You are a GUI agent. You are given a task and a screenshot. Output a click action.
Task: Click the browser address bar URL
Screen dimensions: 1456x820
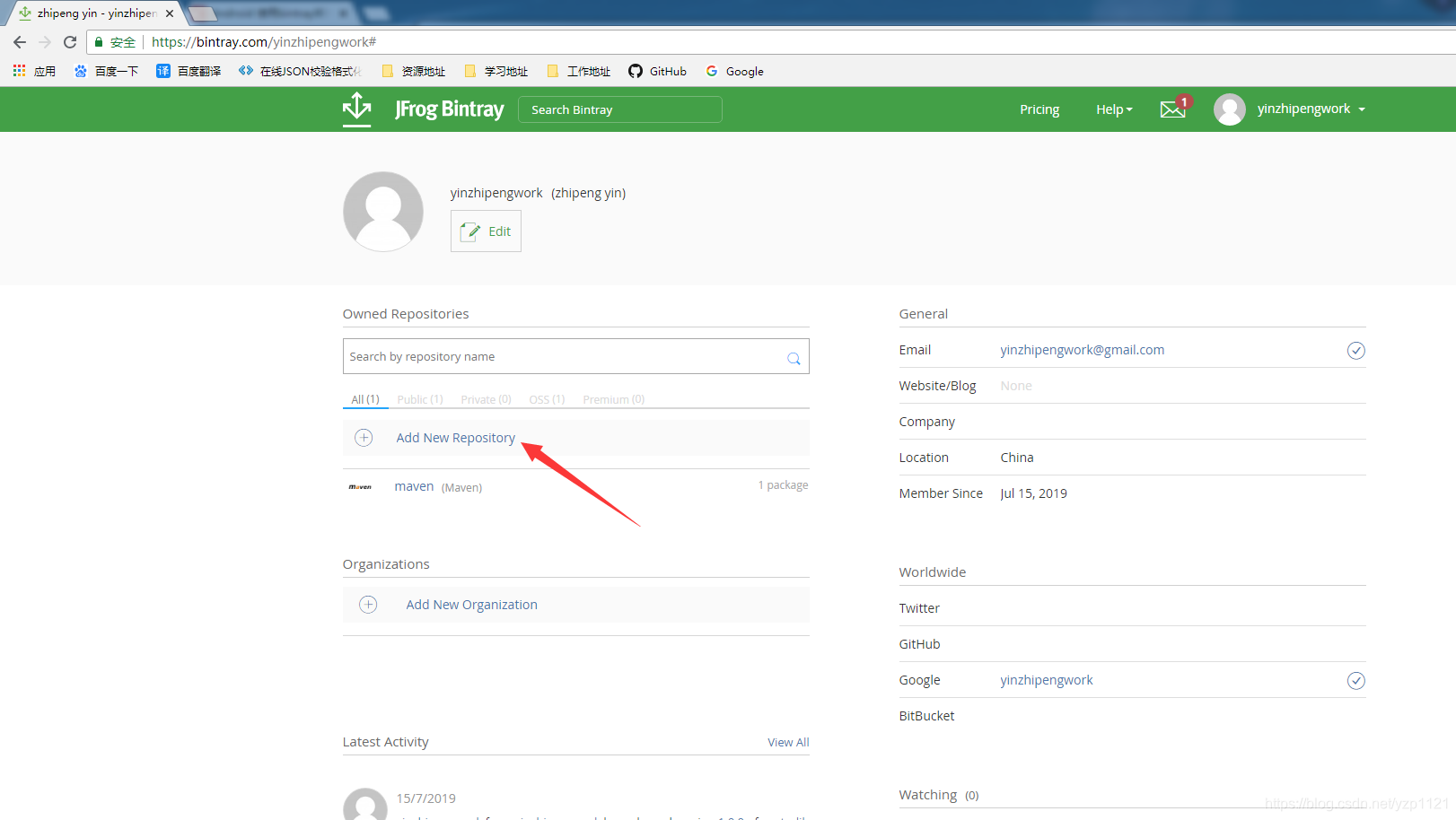[x=264, y=42]
